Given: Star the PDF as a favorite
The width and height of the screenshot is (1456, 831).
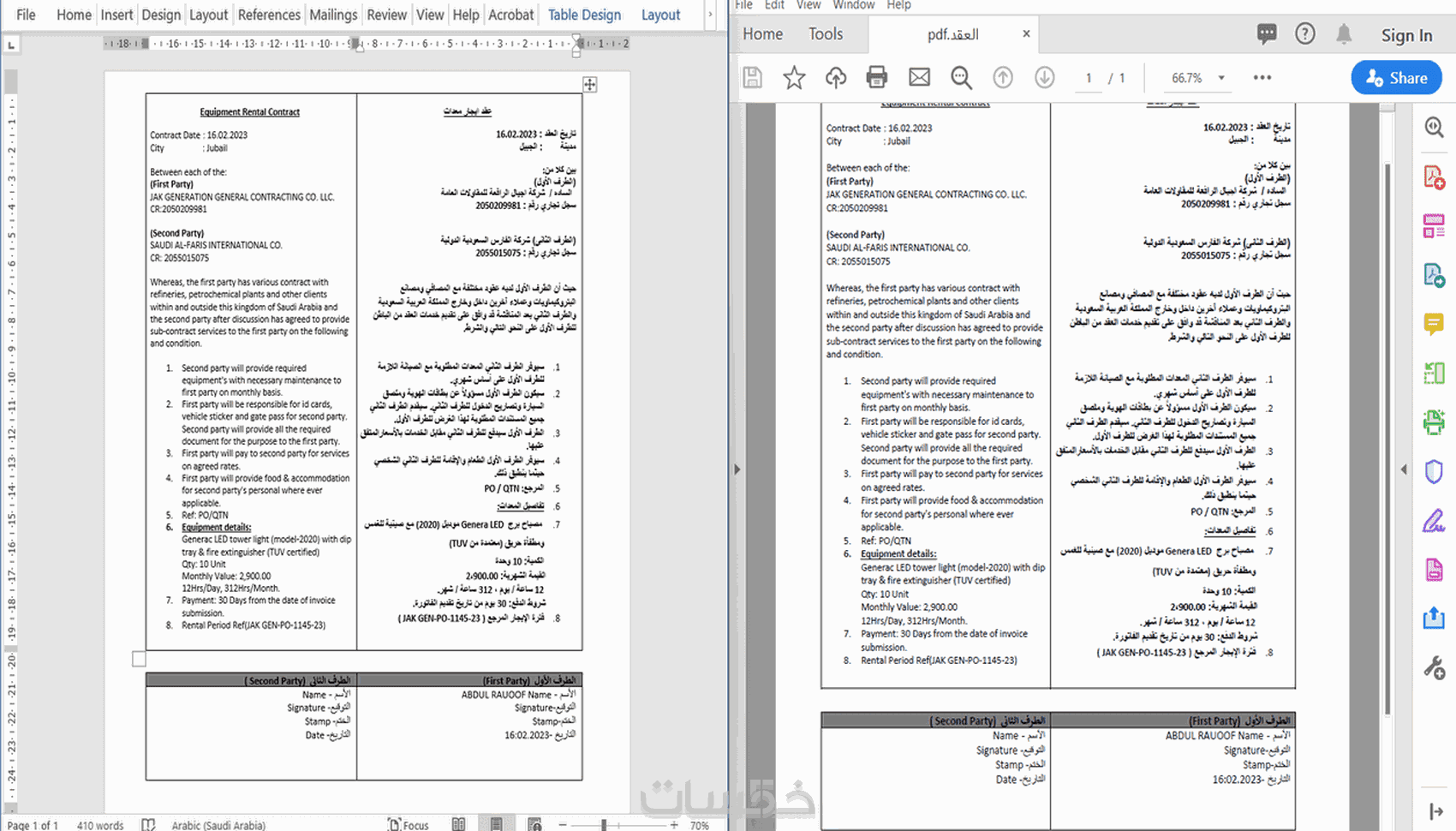Looking at the screenshot, I should click(x=794, y=78).
